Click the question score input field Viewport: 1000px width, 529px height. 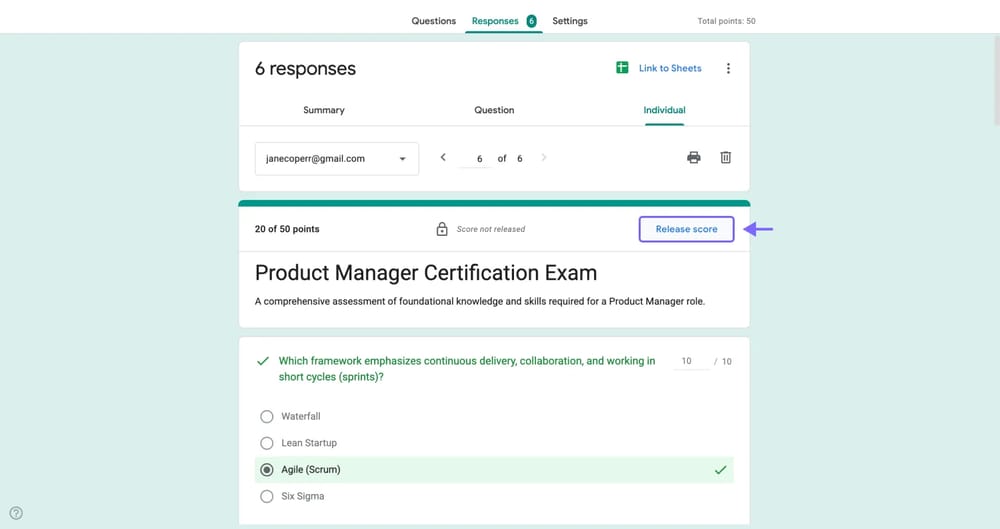coord(689,361)
